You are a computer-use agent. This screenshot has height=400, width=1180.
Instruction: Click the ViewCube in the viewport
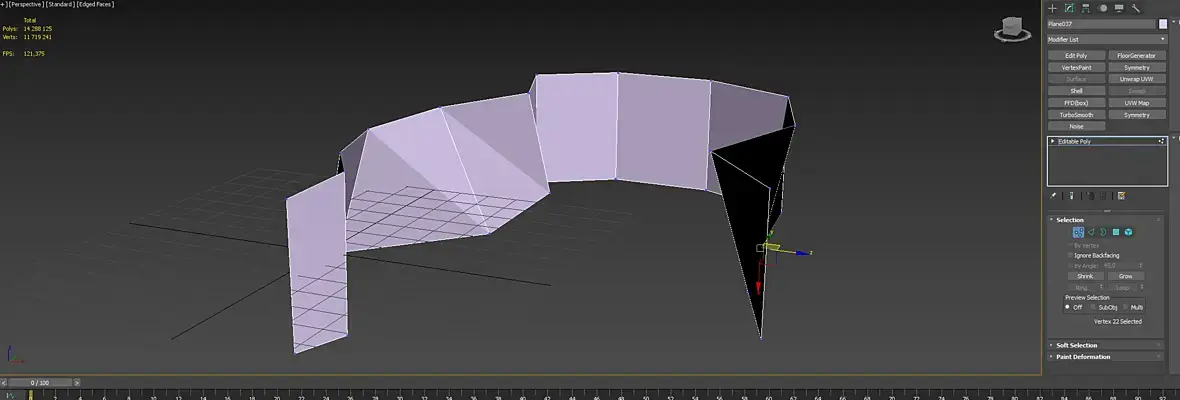[1012, 30]
